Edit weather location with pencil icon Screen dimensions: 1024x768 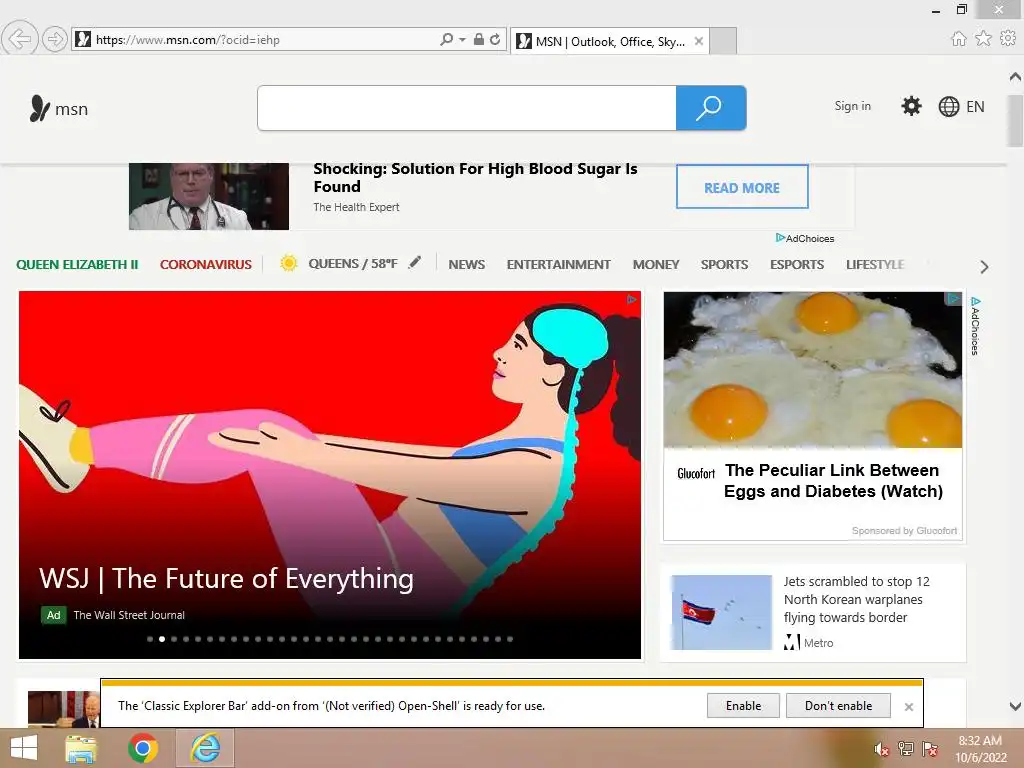[415, 263]
